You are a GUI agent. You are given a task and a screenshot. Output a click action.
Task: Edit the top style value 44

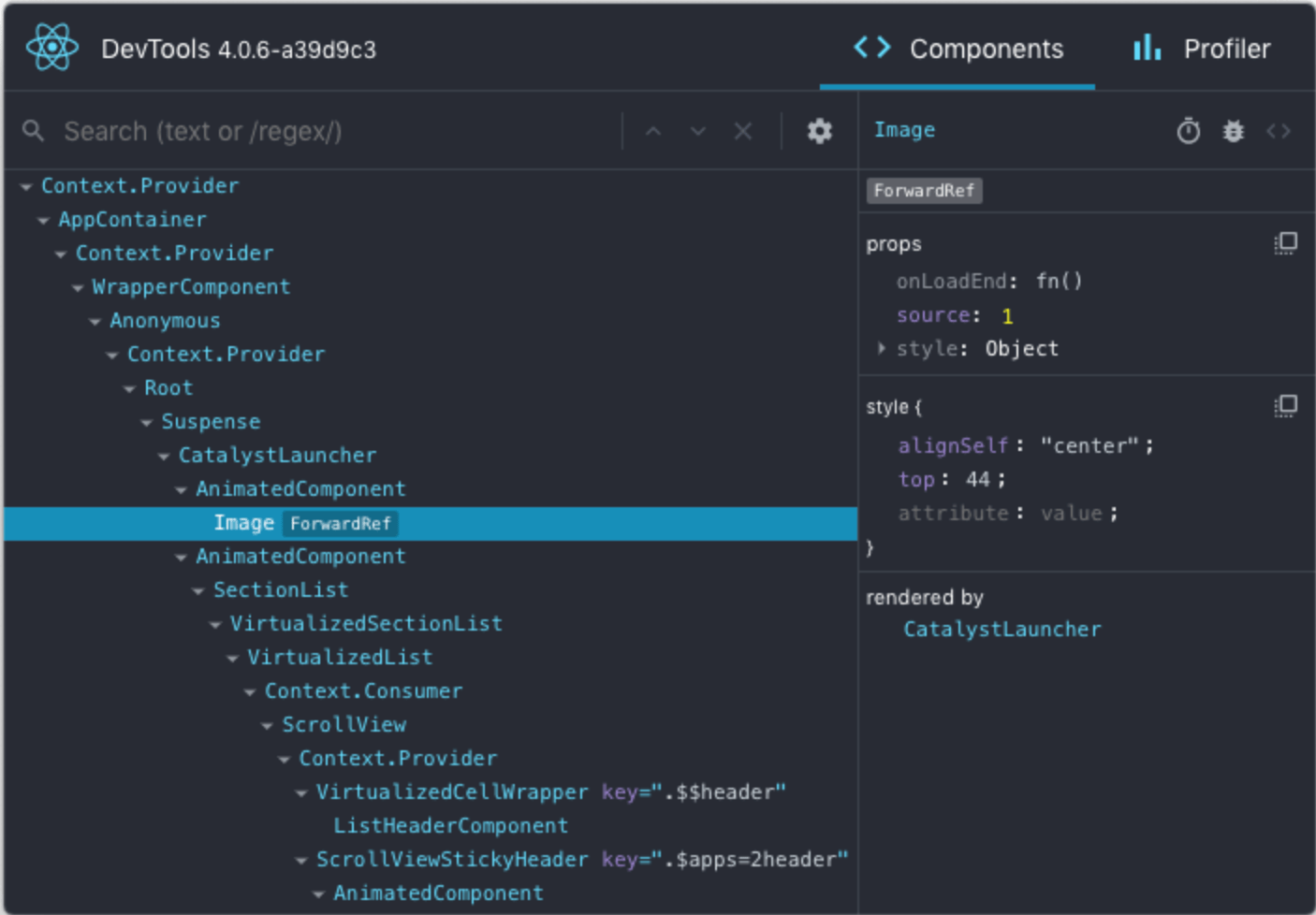tap(977, 479)
